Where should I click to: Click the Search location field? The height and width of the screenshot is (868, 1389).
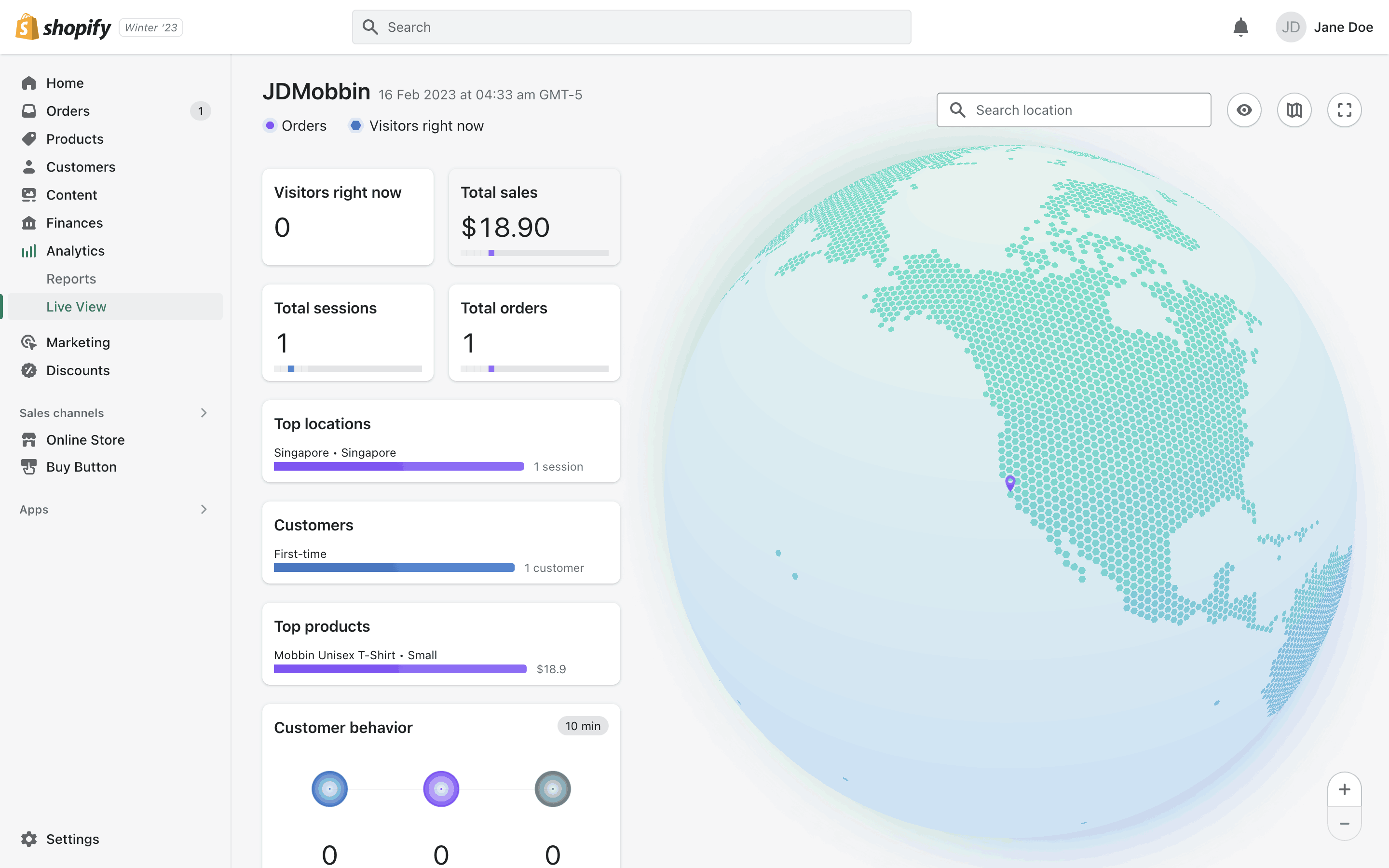coord(1073,109)
